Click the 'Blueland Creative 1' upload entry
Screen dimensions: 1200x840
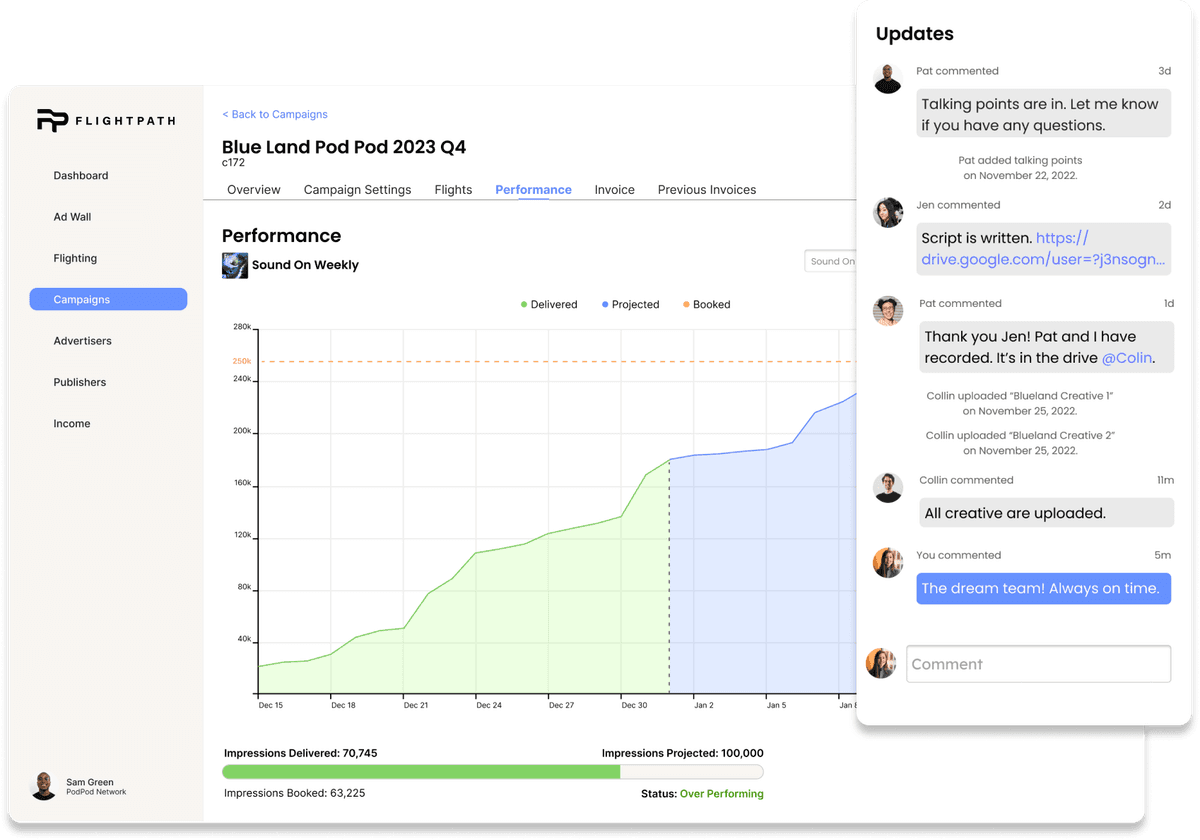pos(1020,403)
